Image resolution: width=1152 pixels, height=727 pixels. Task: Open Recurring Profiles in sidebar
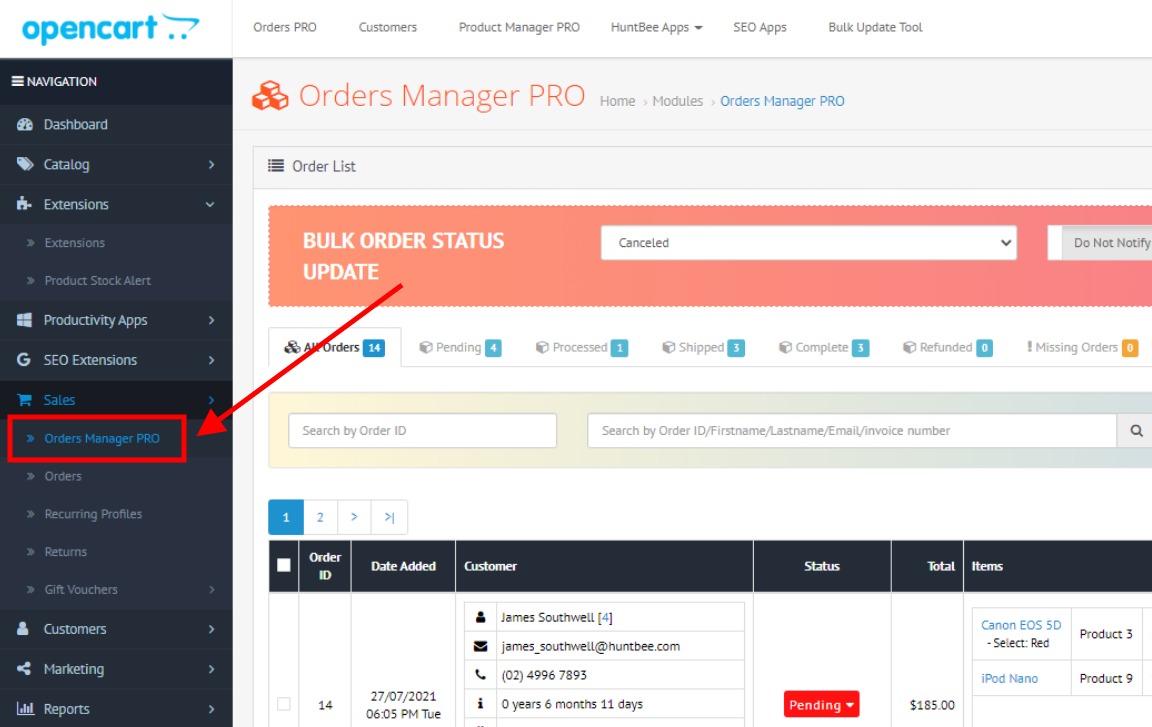coord(93,514)
